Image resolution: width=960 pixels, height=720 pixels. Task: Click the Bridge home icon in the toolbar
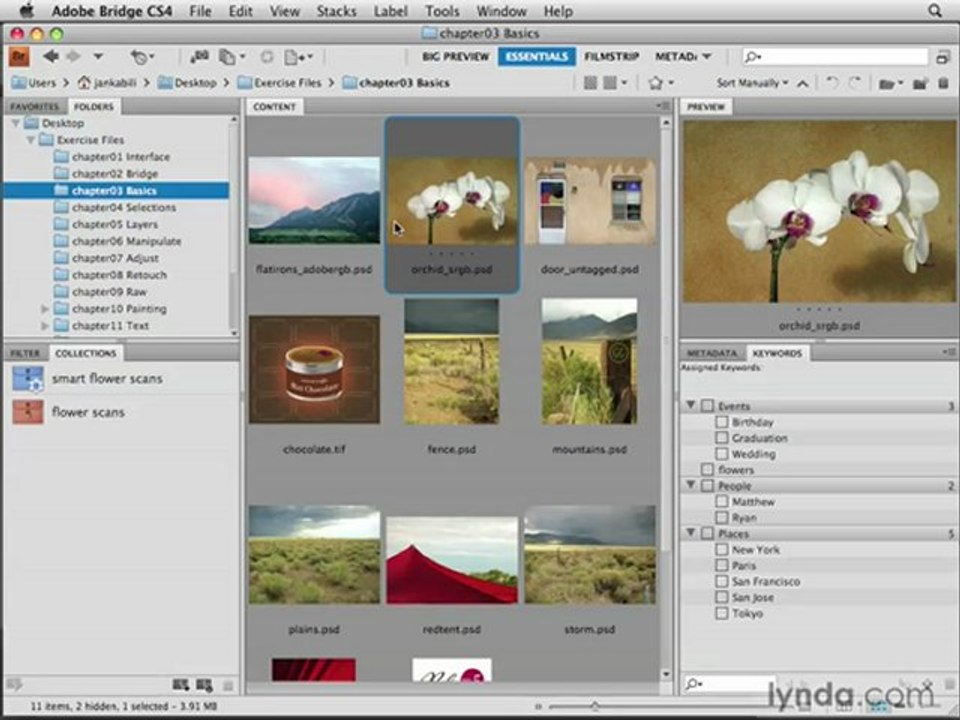19,57
